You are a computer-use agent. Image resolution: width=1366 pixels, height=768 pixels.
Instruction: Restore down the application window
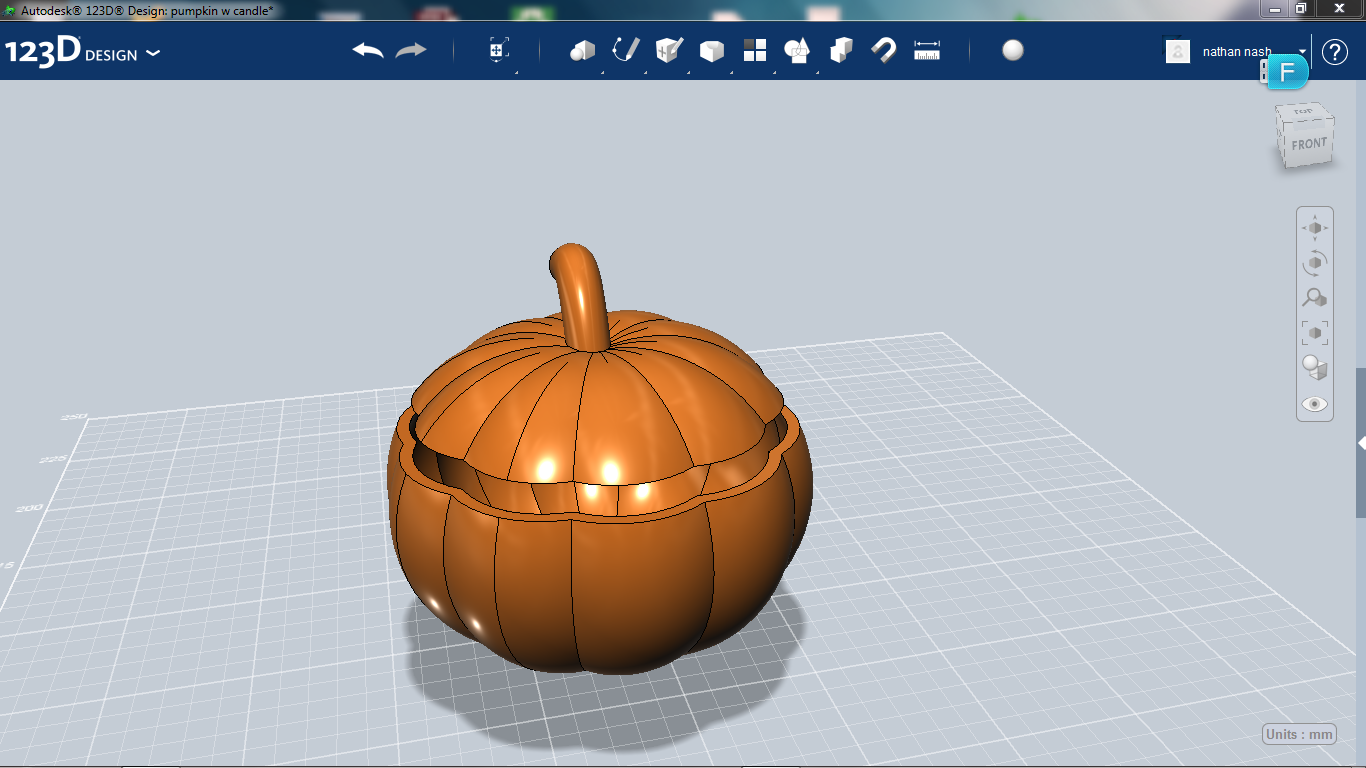click(x=1301, y=8)
